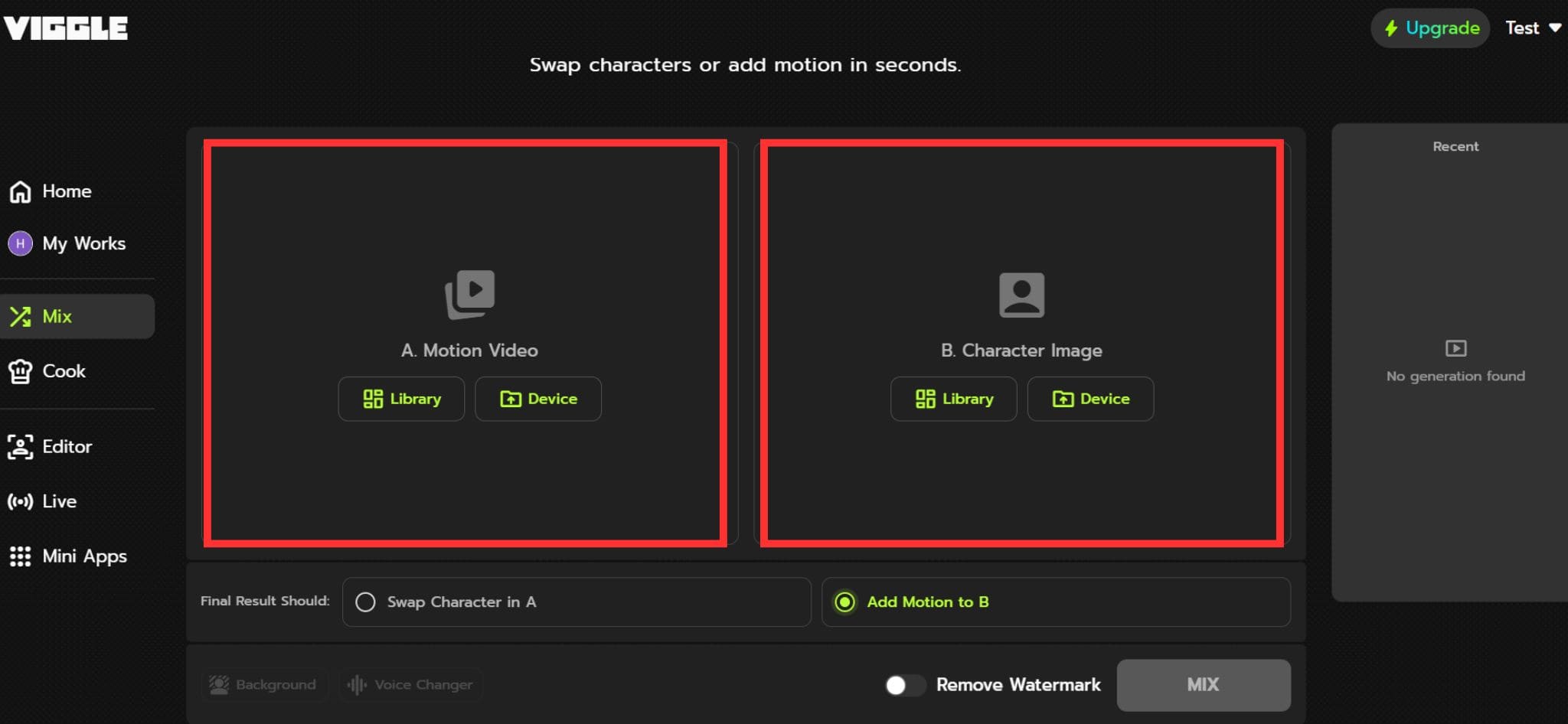Toggle the Remove Watermark switch
Image resolution: width=1568 pixels, height=724 pixels.
(904, 685)
